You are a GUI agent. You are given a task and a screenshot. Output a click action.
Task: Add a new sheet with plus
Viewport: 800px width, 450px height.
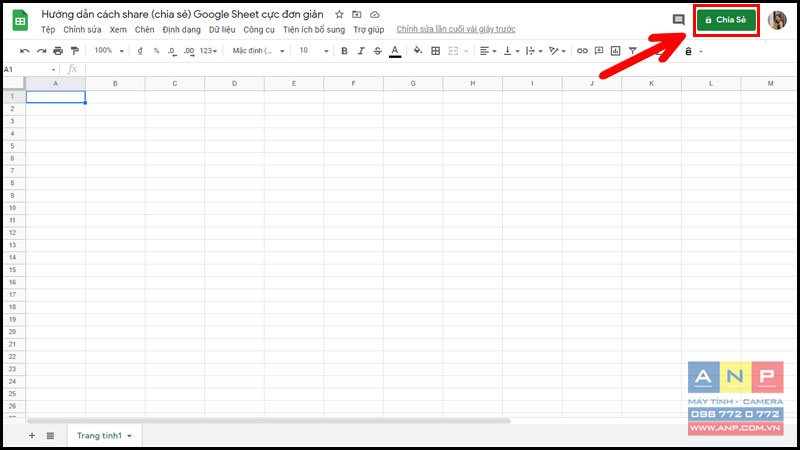pyautogui.click(x=32, y=435)
